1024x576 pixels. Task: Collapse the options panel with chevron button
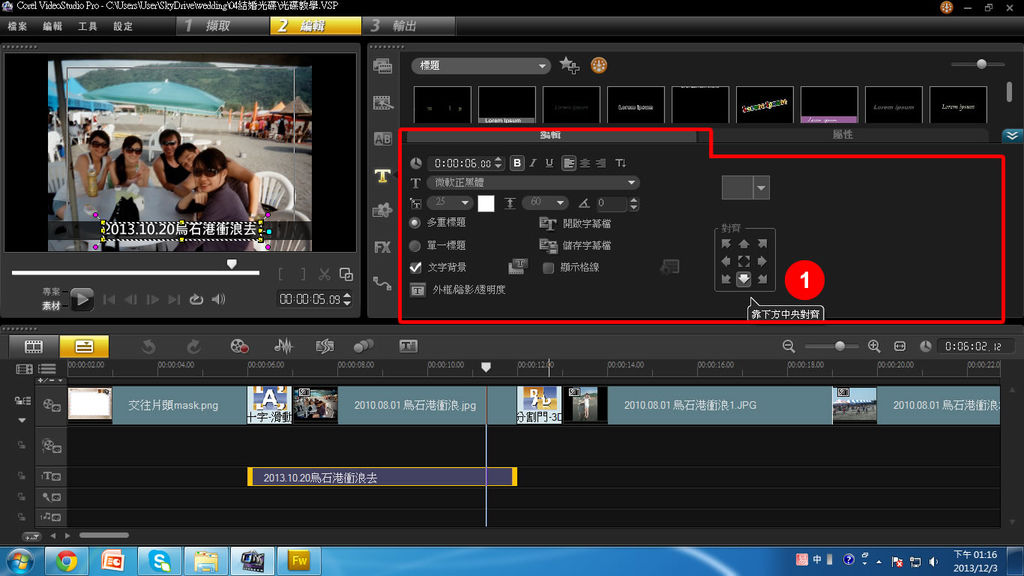tap(1012, 135)
